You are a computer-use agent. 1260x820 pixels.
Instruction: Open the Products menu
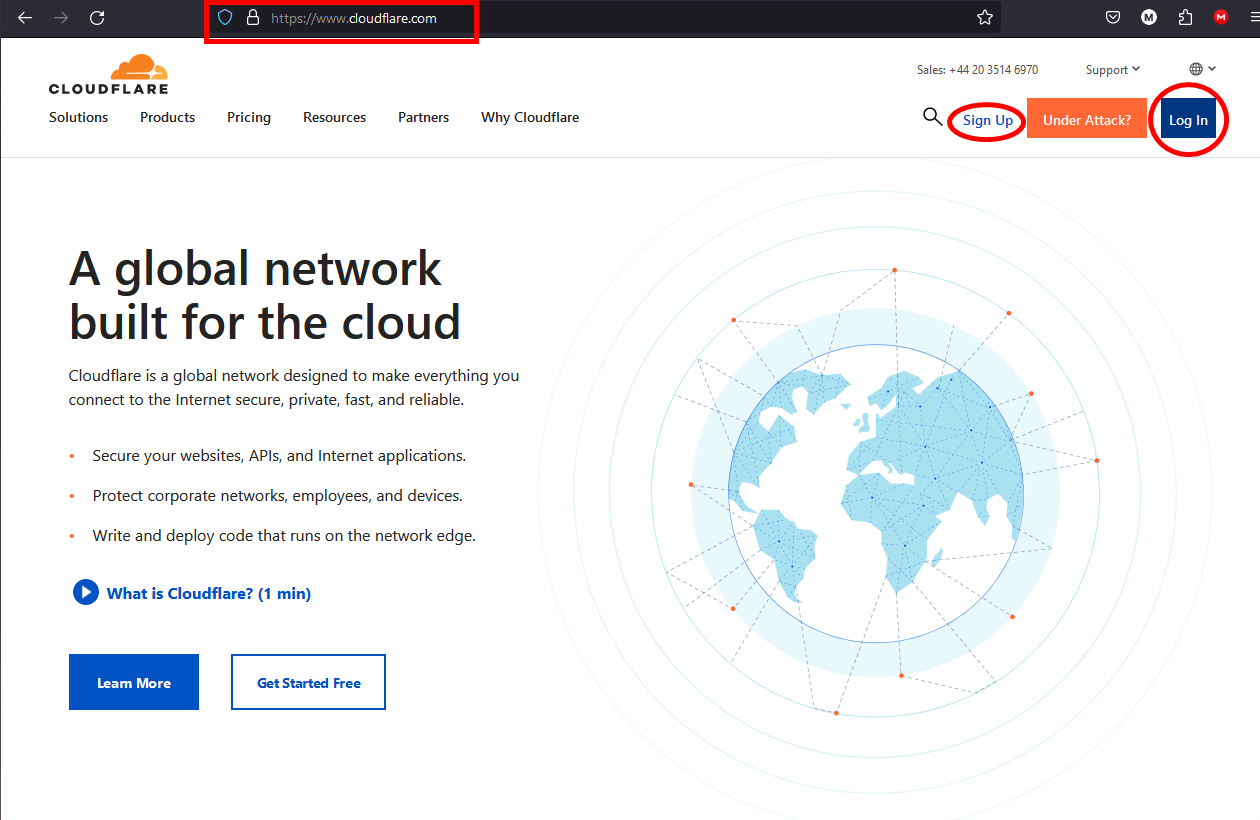(x=167, y=117)
